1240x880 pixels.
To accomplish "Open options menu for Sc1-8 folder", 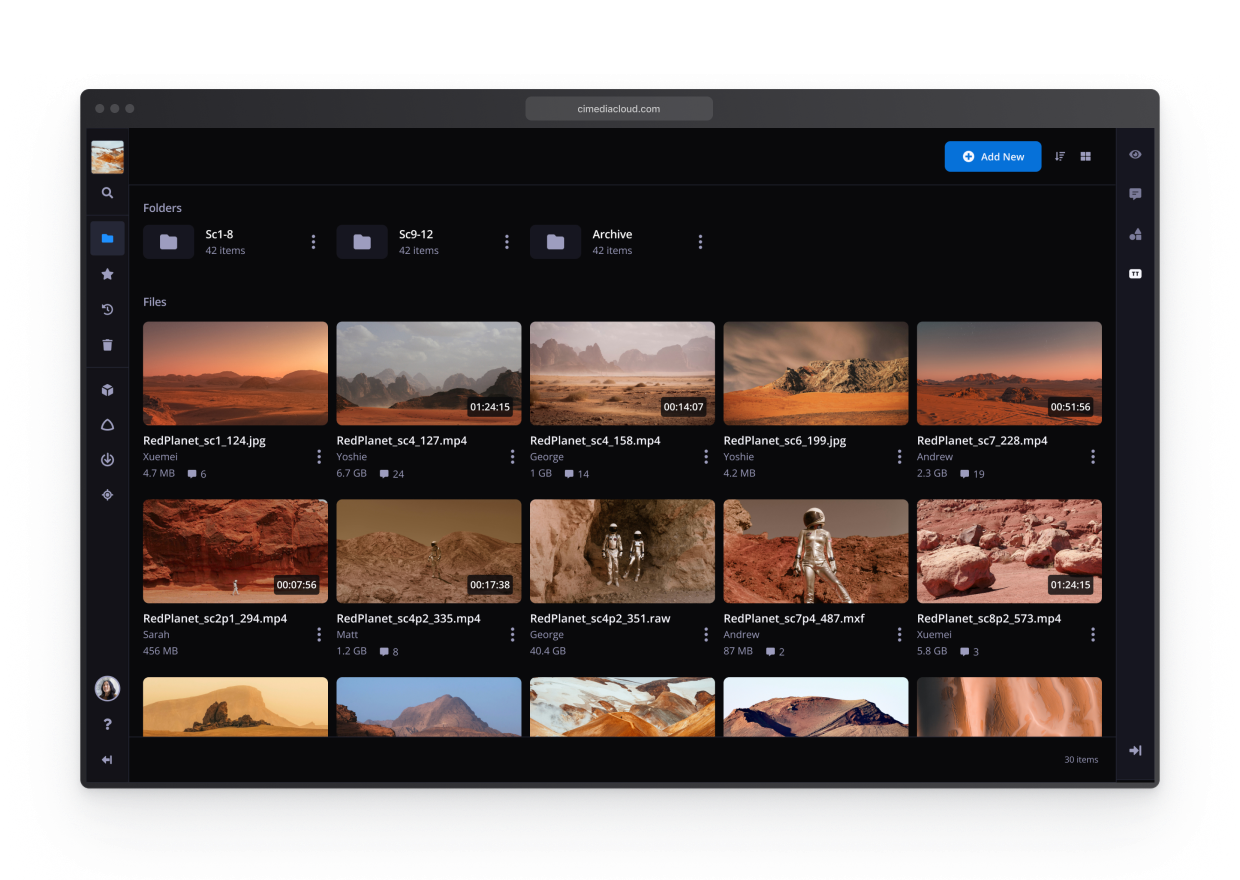I will (x=313, y=242).
